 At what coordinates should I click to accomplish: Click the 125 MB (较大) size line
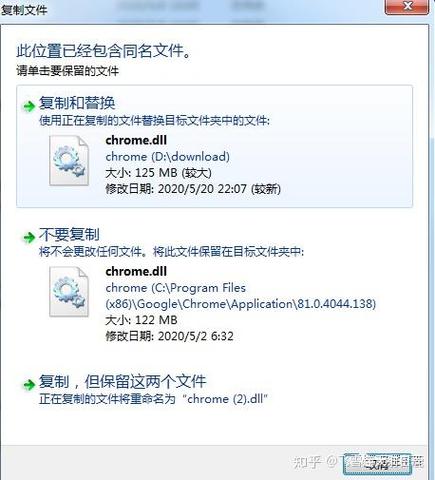[x=158, y=173]
